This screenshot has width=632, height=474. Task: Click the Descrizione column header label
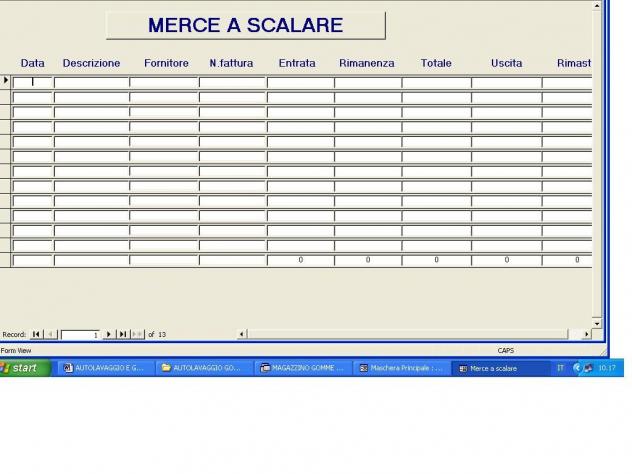coord(91,63)
